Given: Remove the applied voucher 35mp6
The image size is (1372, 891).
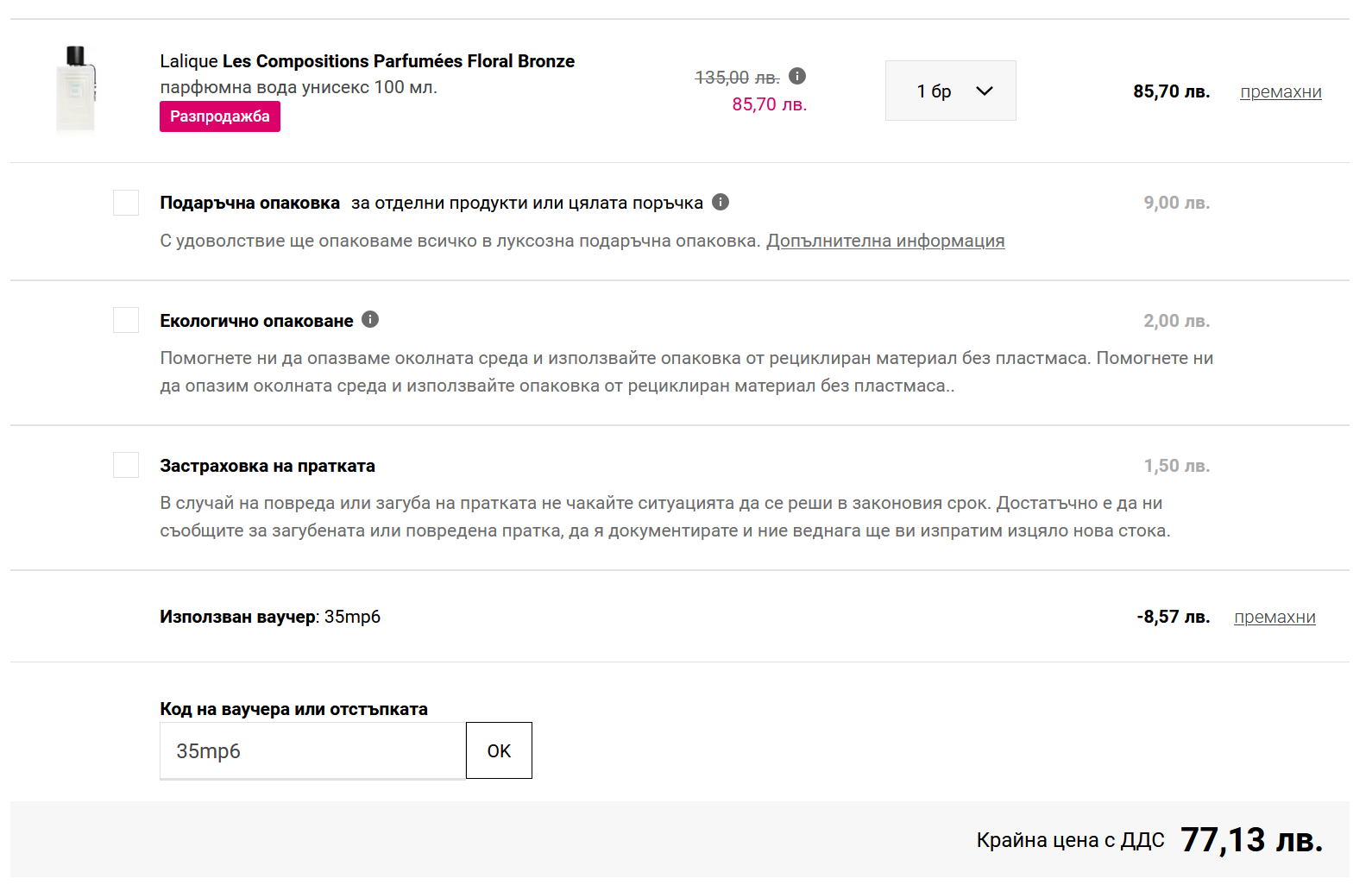Looking at the screenshot, I should click(1274, 618).
